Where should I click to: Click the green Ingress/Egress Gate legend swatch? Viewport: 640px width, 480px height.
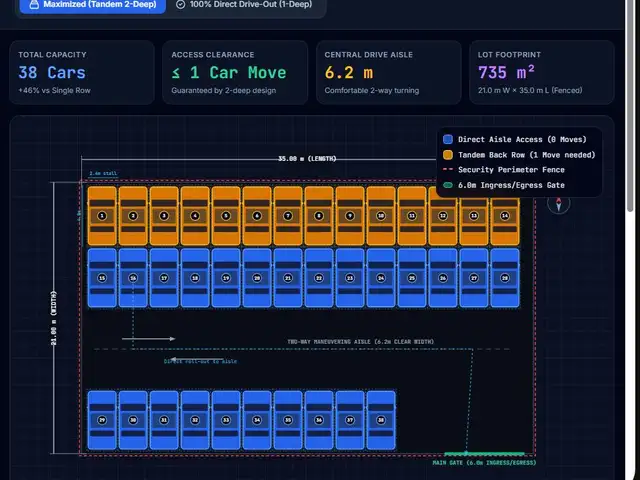[x=448, y=185]
